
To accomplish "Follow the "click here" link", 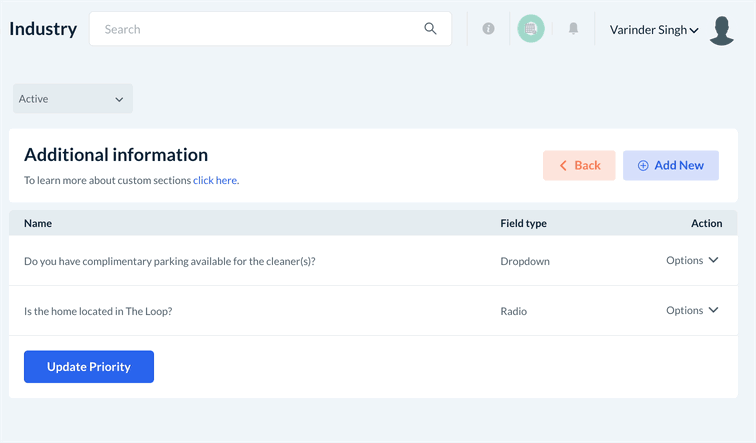I will pyautogui.click(x=215, y=181).
